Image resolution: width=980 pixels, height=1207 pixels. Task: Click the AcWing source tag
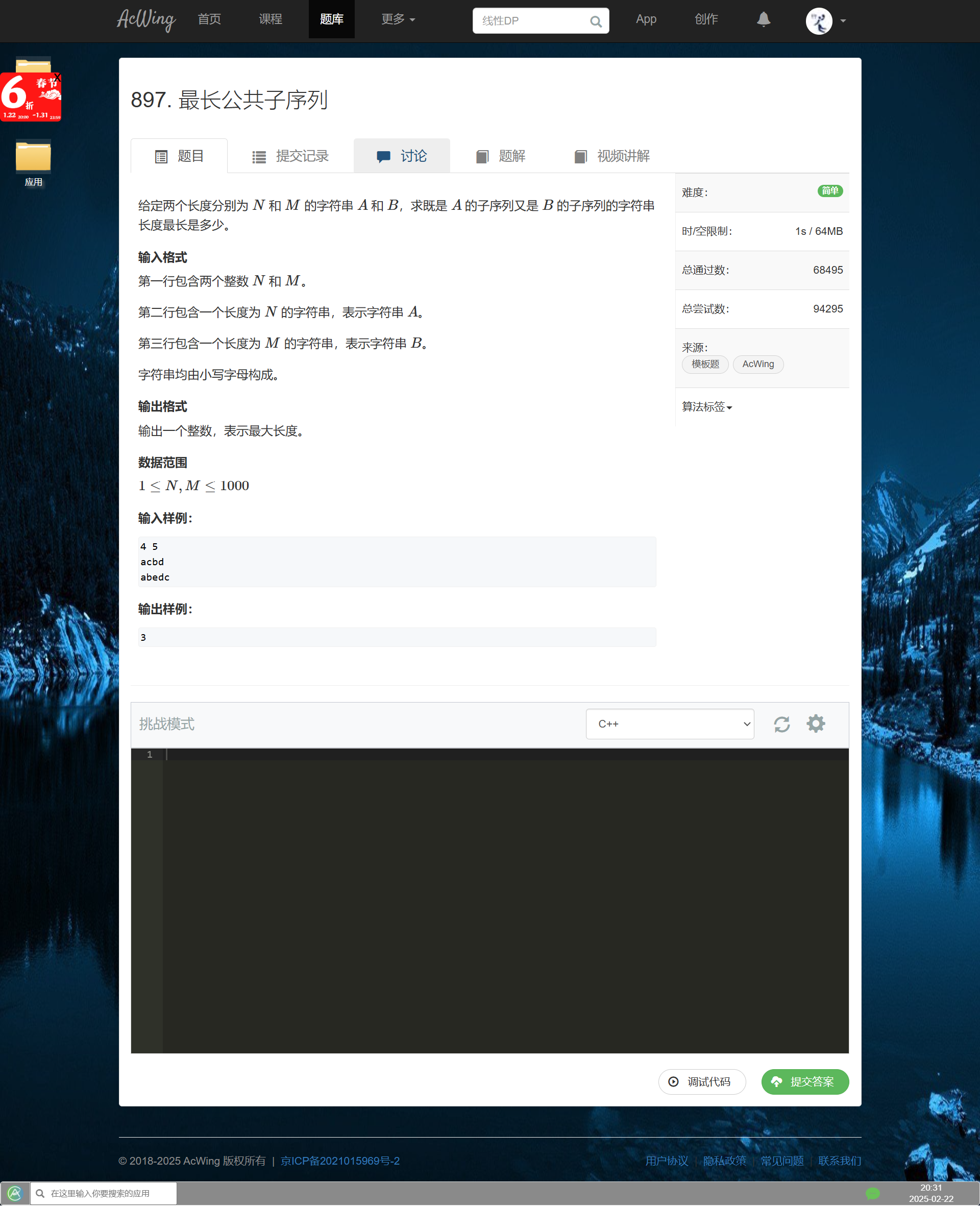(x=757, y=364)
